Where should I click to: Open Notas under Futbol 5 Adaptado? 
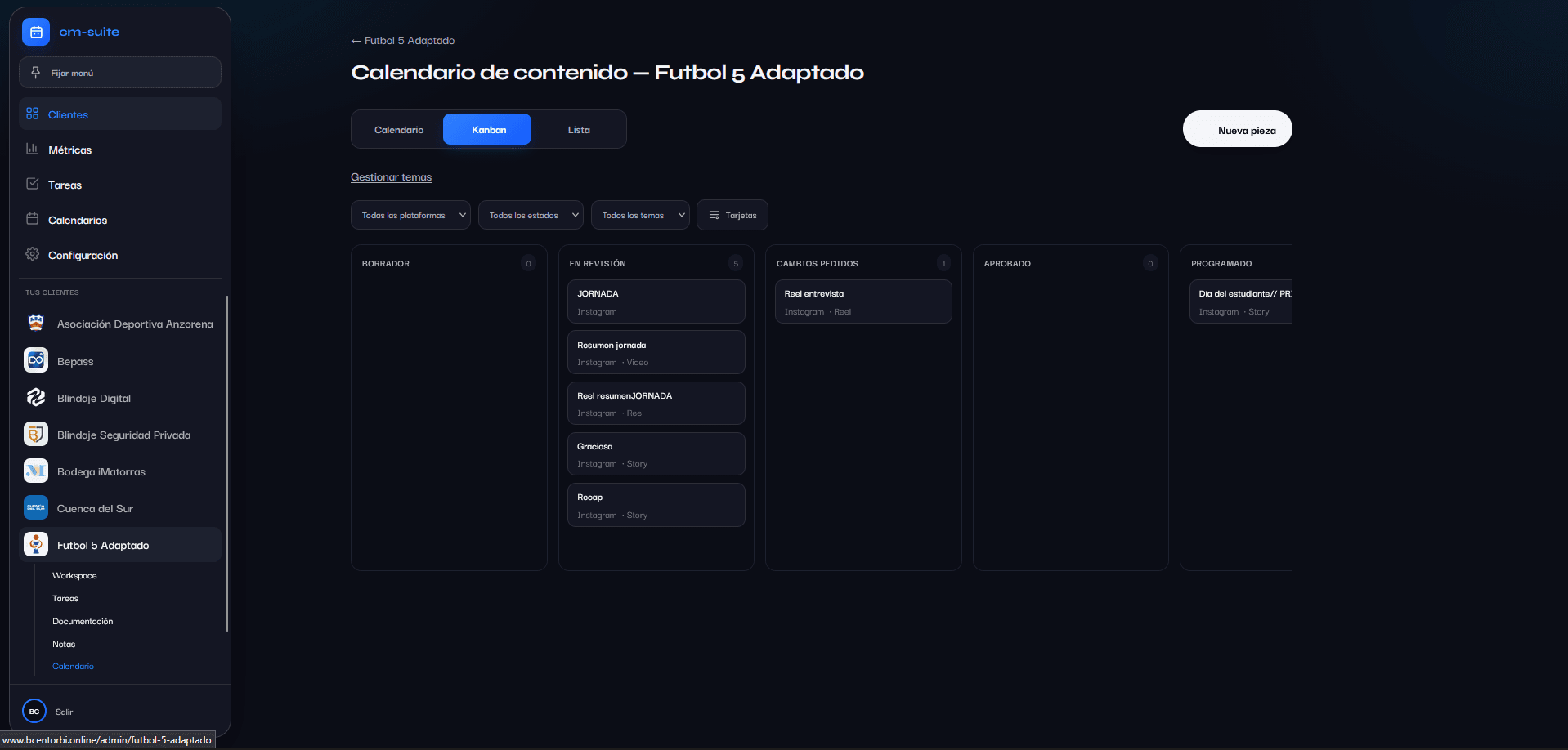(x=64, y=644)
